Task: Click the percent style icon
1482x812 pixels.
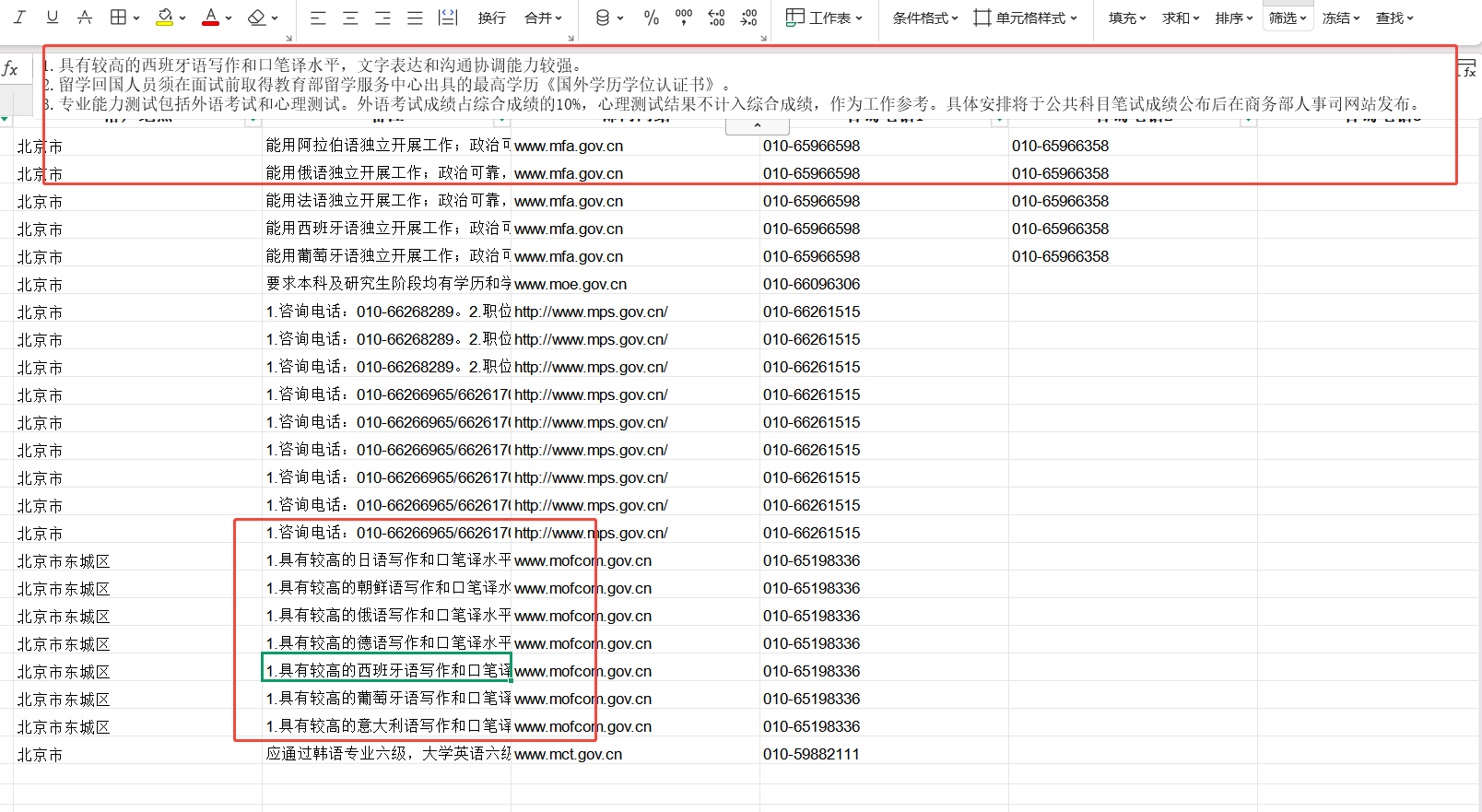Action: click(x=652, y=18)
